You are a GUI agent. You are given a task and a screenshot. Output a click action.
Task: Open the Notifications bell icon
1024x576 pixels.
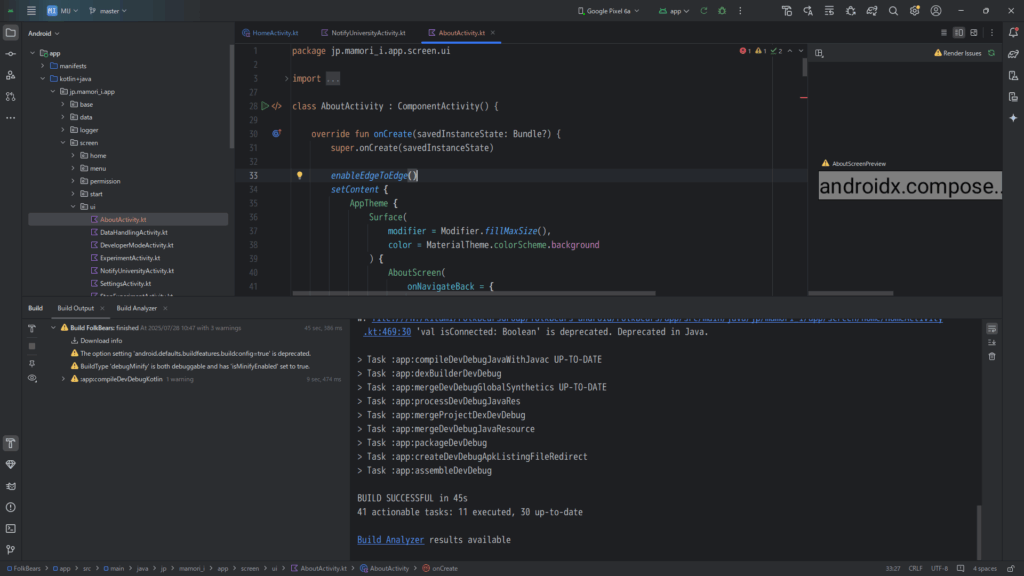tap(1011, 32)
